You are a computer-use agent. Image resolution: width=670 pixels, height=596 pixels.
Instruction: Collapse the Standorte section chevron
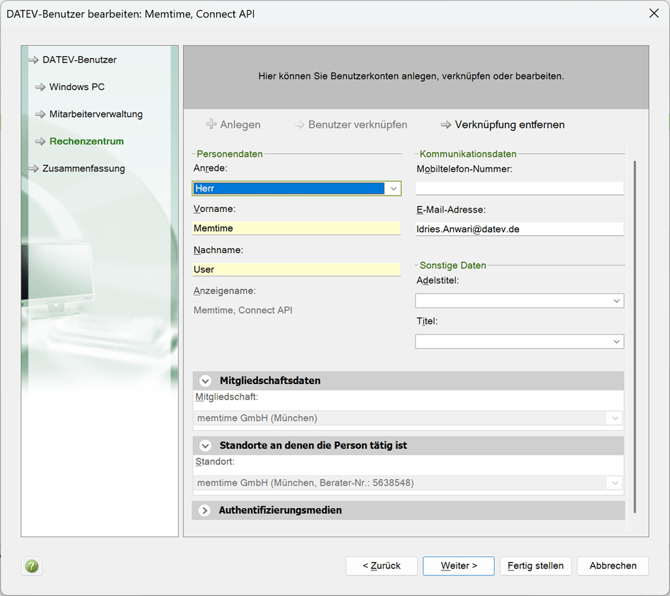pos(206,445)
